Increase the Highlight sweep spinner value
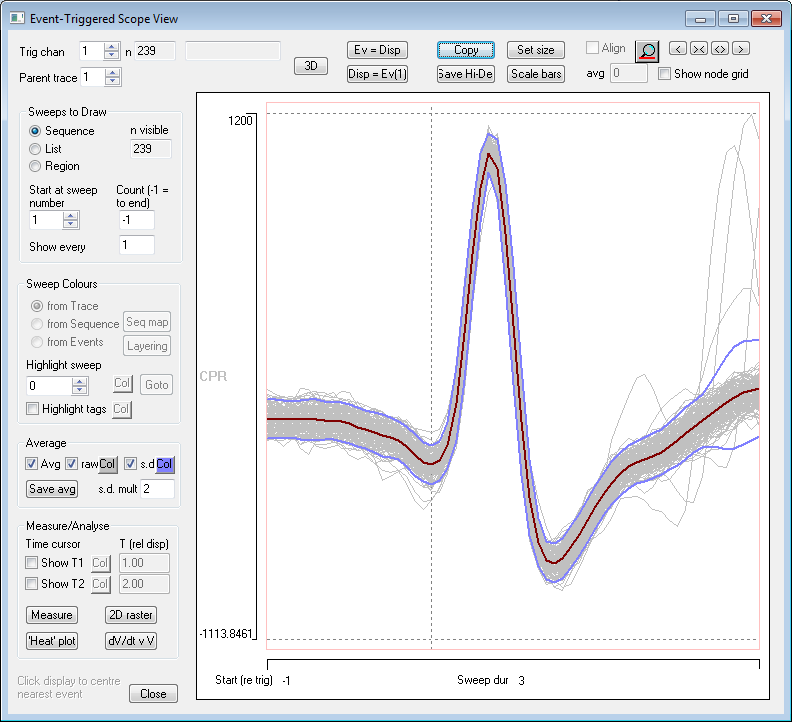792x722 pixels. coord(79,380)
